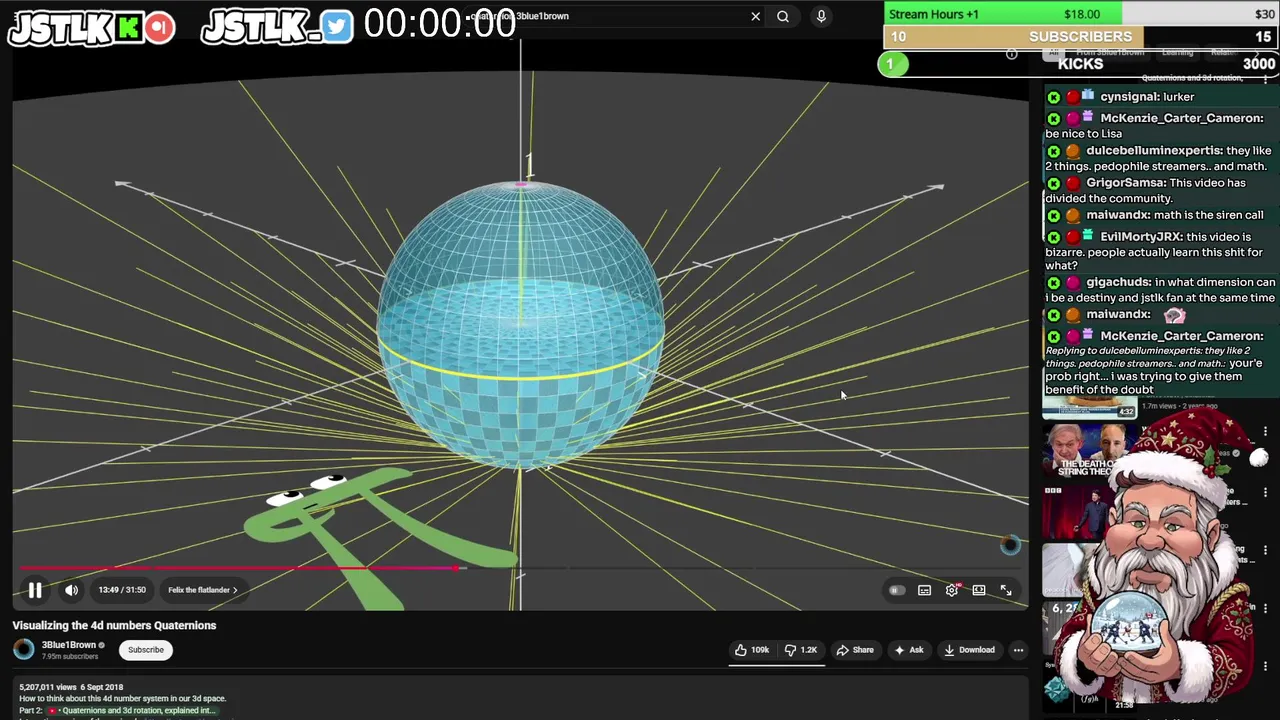Click the Subscribe button
This screenshot has height=720, width=1280.
coord(146,650)
